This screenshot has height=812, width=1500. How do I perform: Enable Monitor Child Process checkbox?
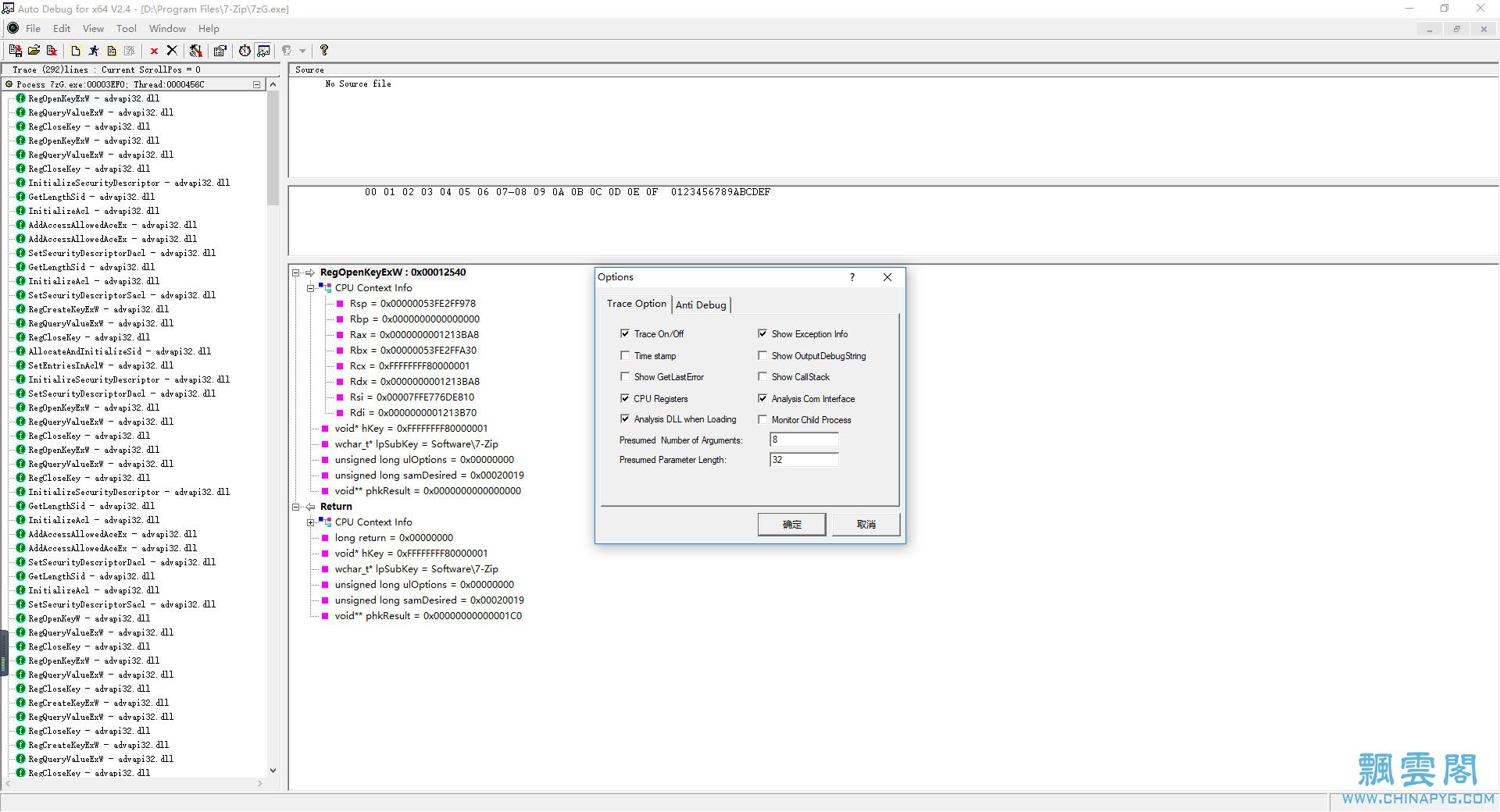(x=762, y=419)
